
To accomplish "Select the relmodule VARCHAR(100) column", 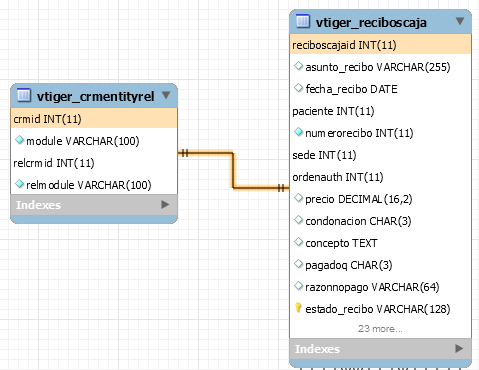I will 94,185.
